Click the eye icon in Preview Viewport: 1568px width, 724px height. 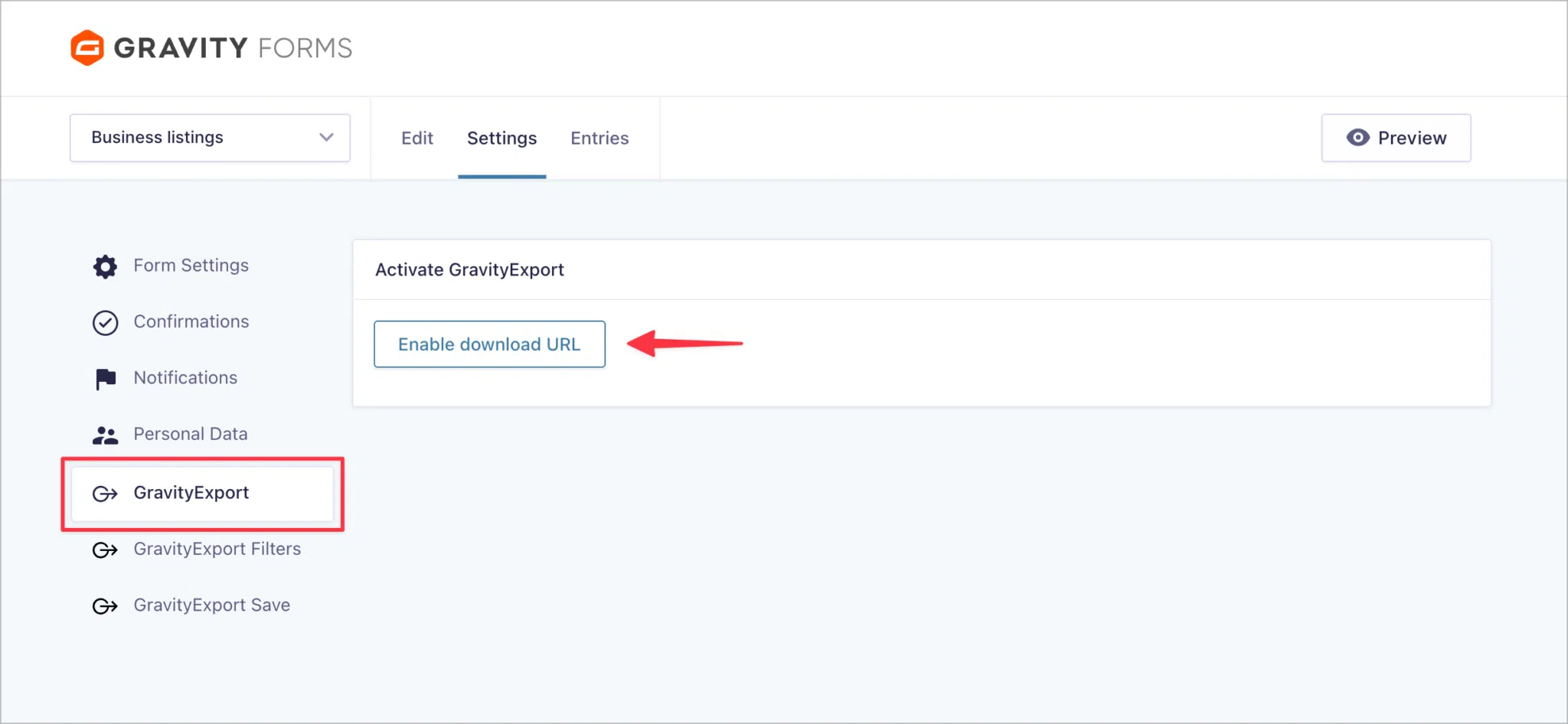[1357, 138]
